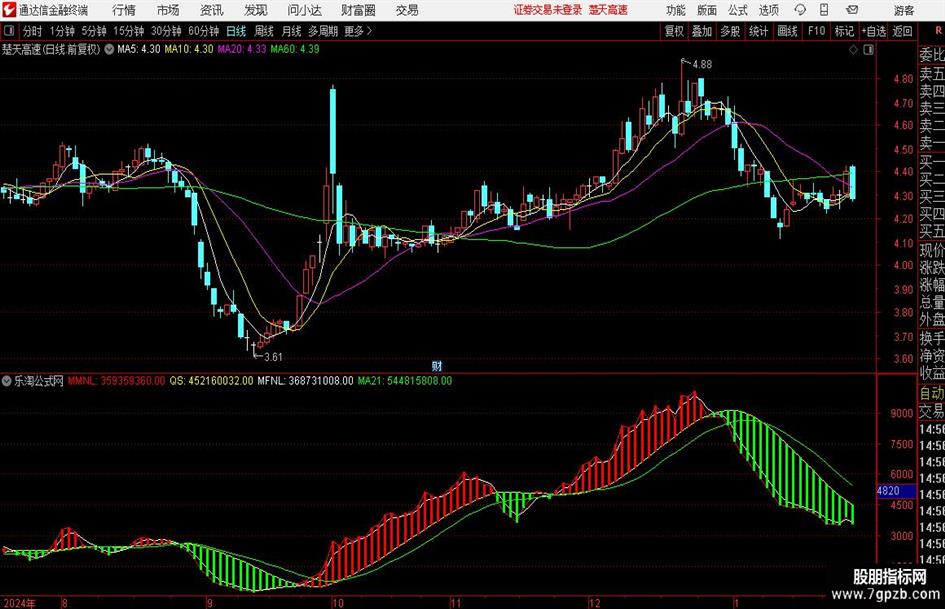This screenshot has width=945, height=609.
Task: Open the 功能 menu
Action: pos(676,10)
